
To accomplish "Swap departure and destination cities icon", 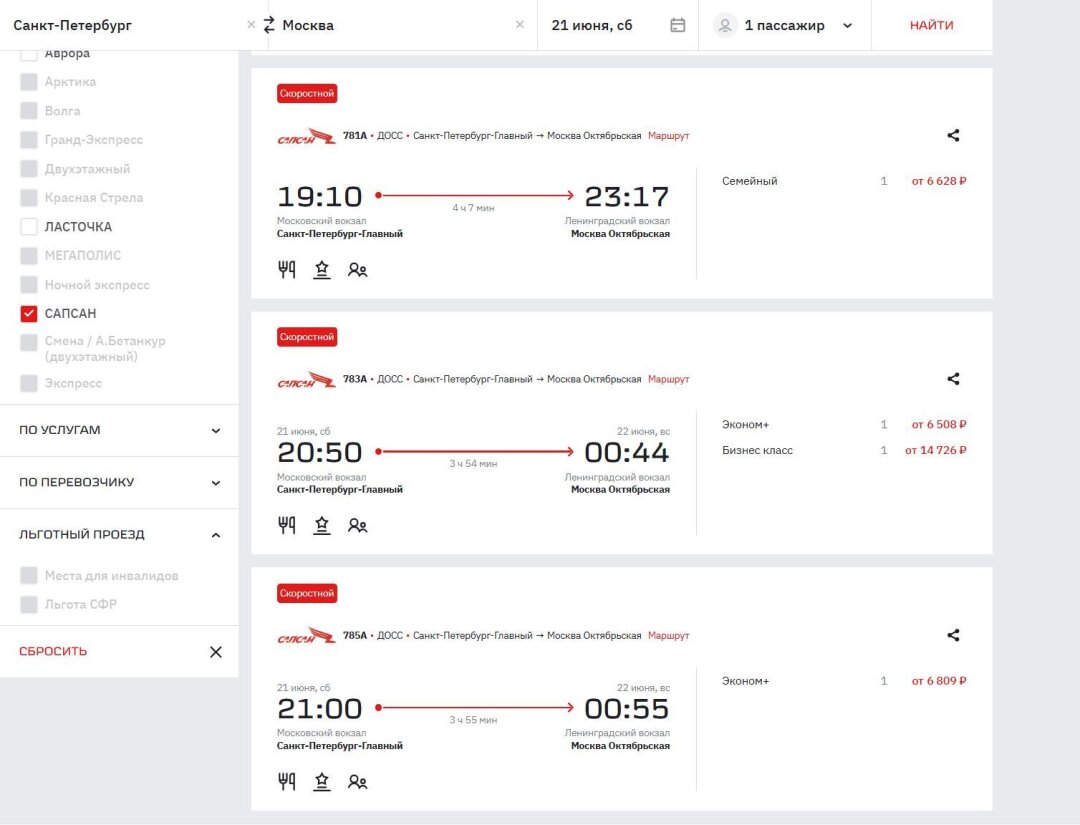I will point(268,25).
